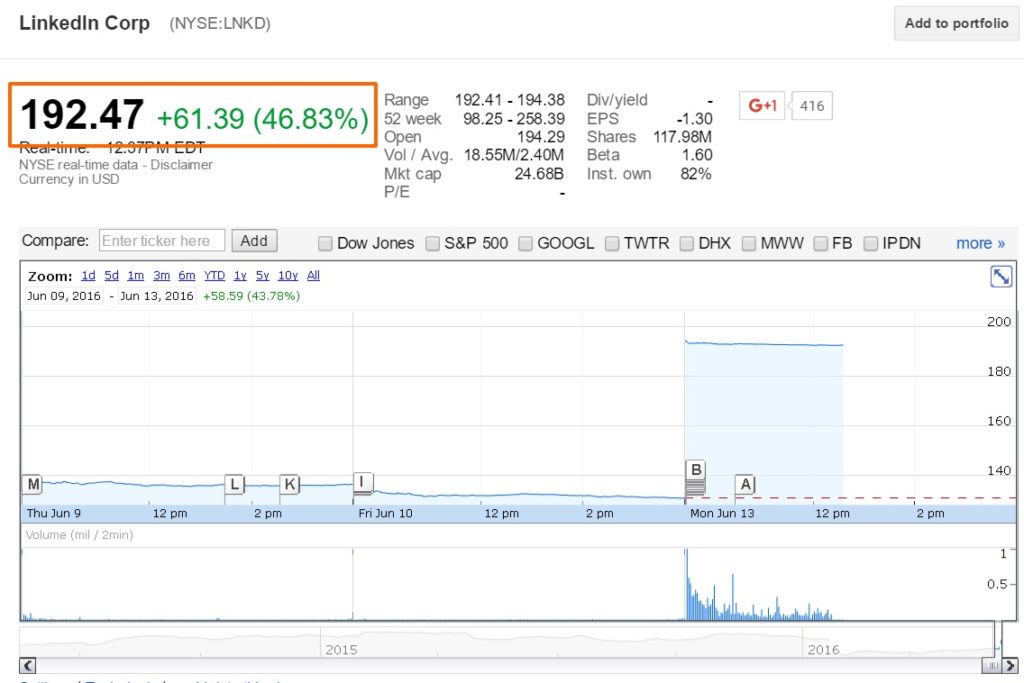Image resolution: width=1024 pixels, height=683 pixels.
Task: Set chart zoom to 1y
Action: (x=240, y=276)
